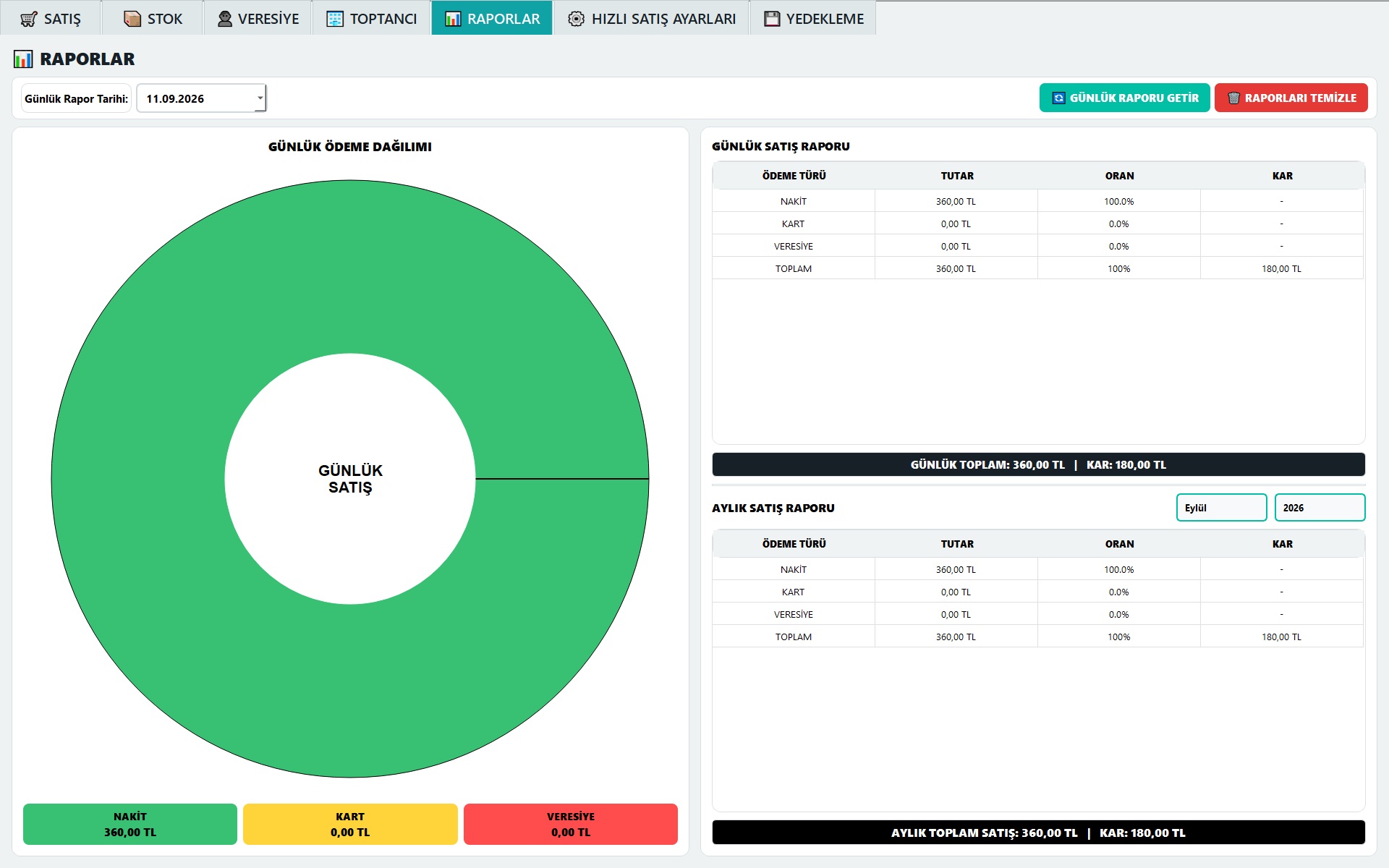Click the GÜNLÜK SATIŞ label in chart center
1389x868 pixels.
(x=350, y=479)
